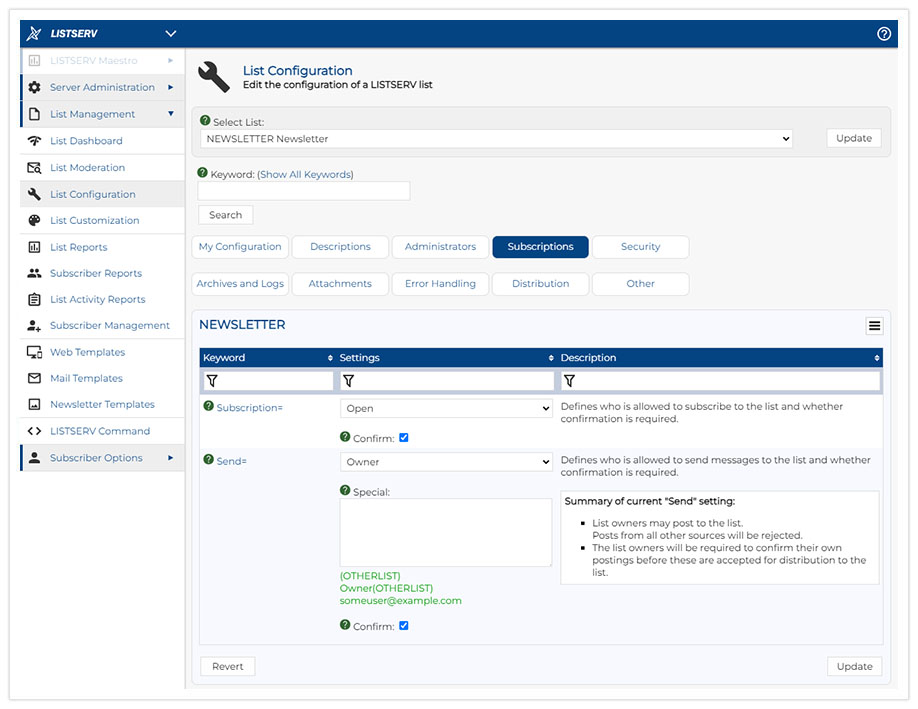Click Update button beside Select List

coord(854,138)
